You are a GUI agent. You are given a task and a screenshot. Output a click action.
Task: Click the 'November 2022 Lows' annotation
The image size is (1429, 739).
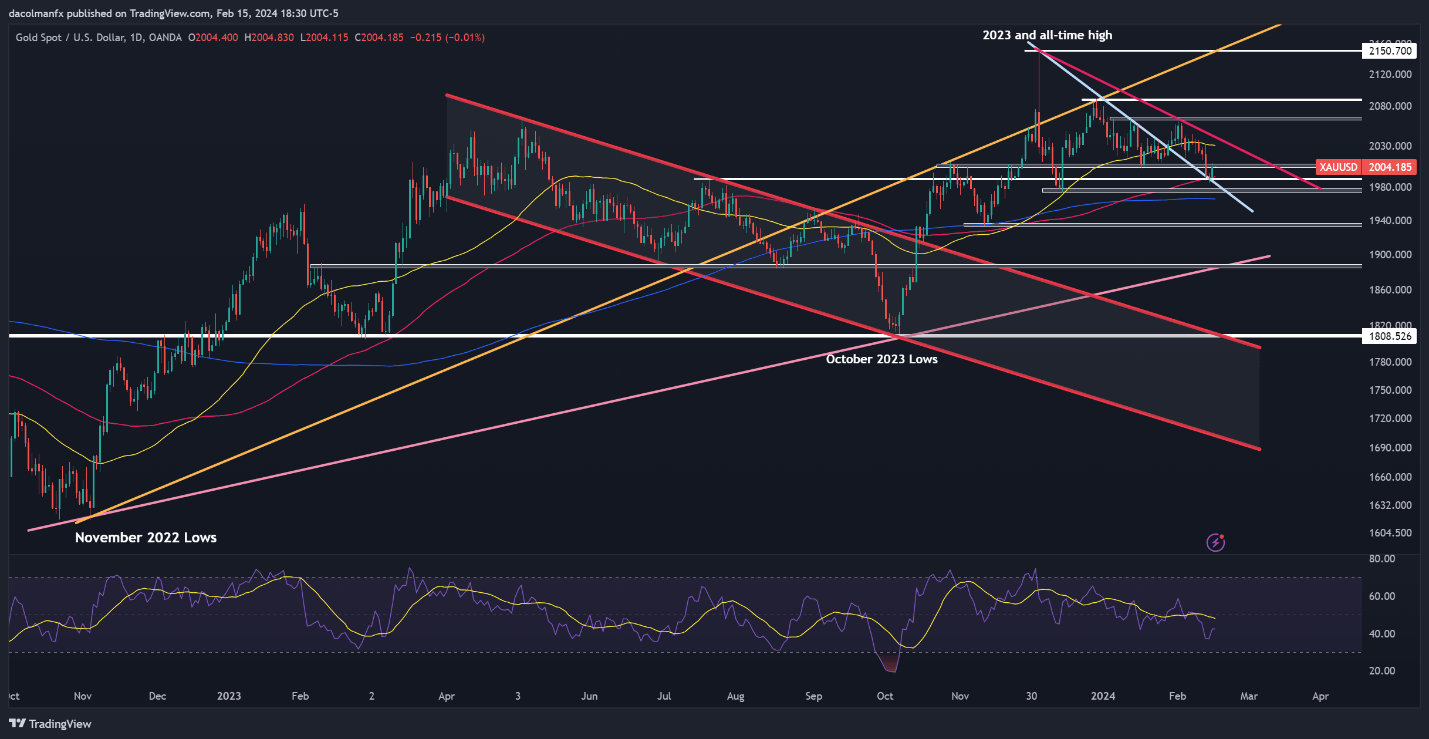coord(146,537)
